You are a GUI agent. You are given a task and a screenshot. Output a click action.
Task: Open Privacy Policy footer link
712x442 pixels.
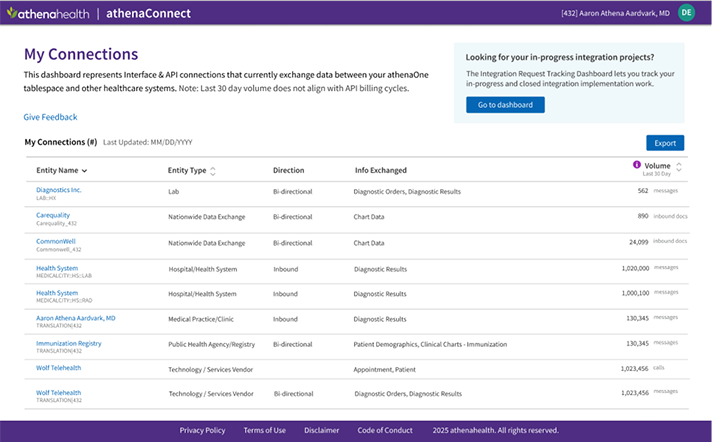(x=202, y=430)
